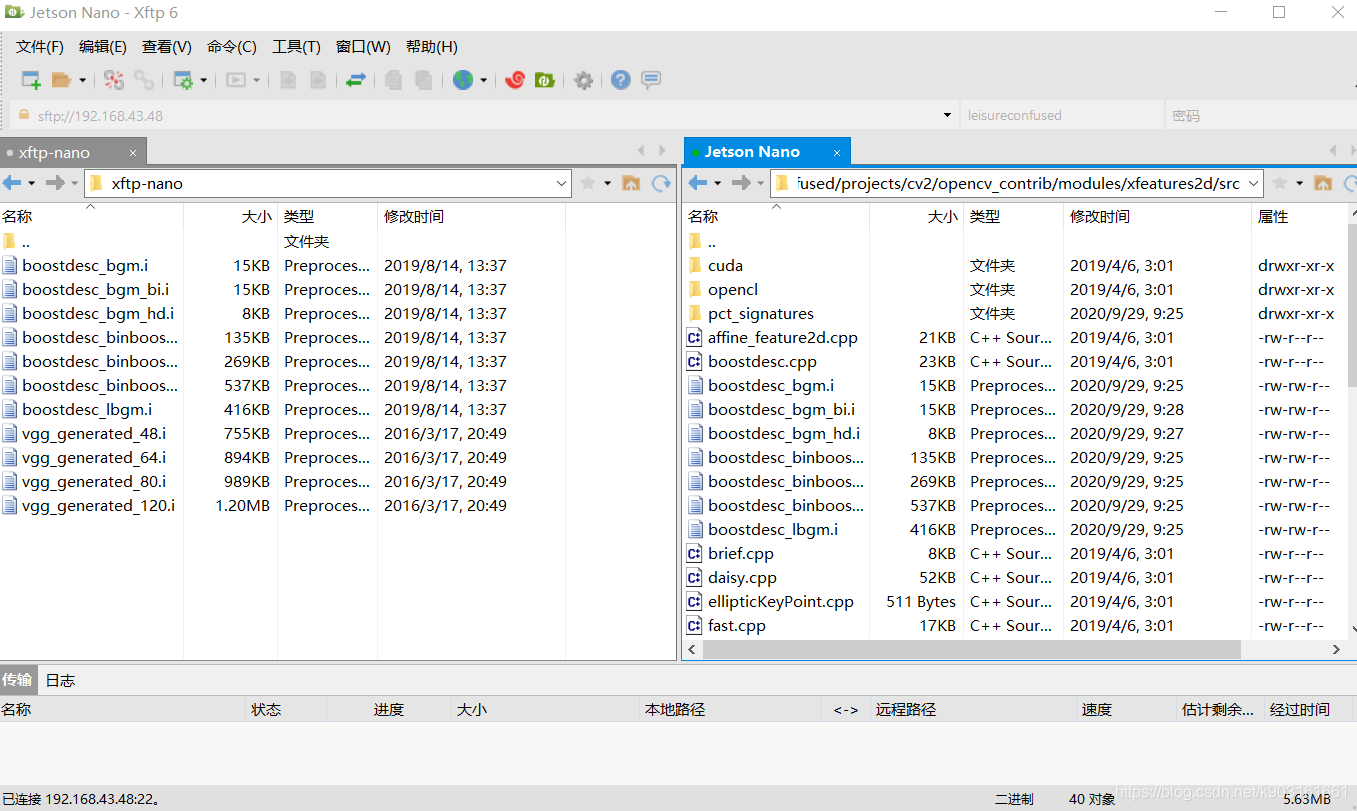The width and height of the screenshot is (1357, 811).
Task: Select boostdesc_lbgm.i in the left pane
Action: (x=87, y=410)
